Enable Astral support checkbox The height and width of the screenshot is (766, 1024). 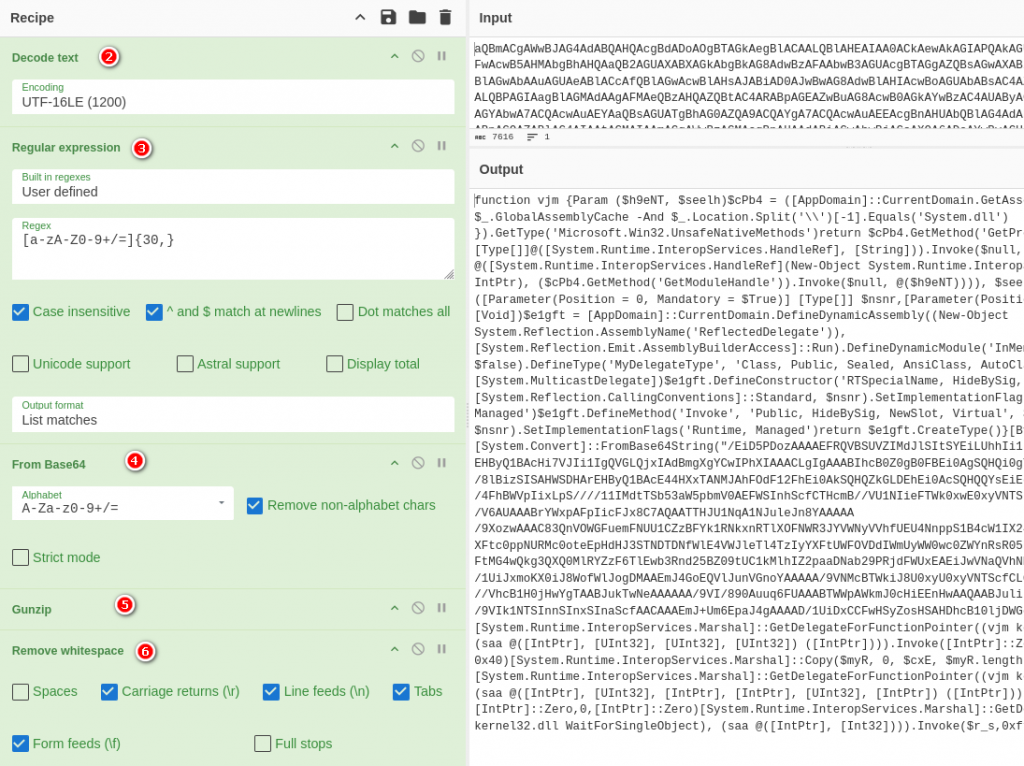[x=185, y=364]
